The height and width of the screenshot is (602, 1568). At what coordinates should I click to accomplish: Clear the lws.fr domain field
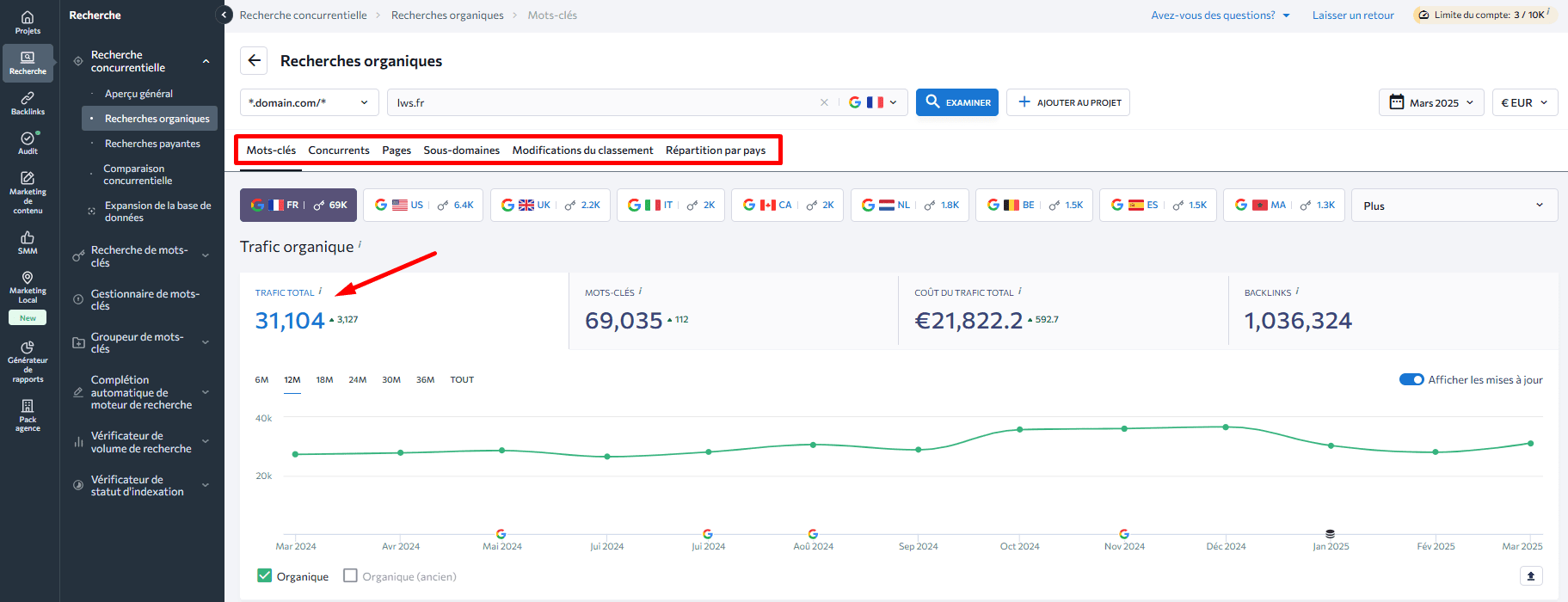(824, 102)
